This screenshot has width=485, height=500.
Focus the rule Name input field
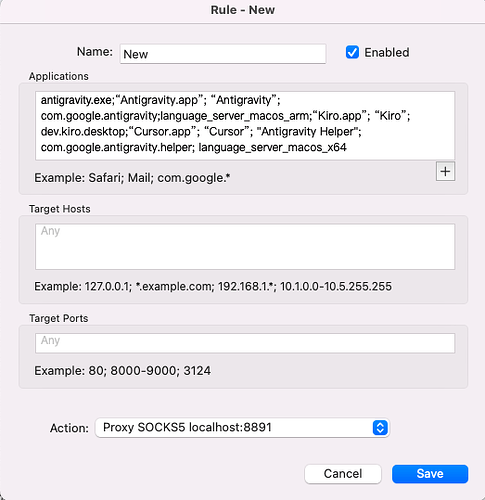[223, 54]
